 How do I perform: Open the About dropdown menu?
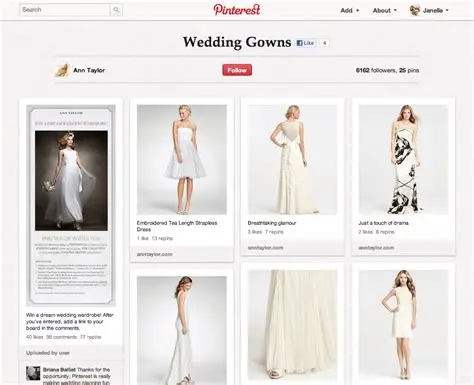(385, 11)
